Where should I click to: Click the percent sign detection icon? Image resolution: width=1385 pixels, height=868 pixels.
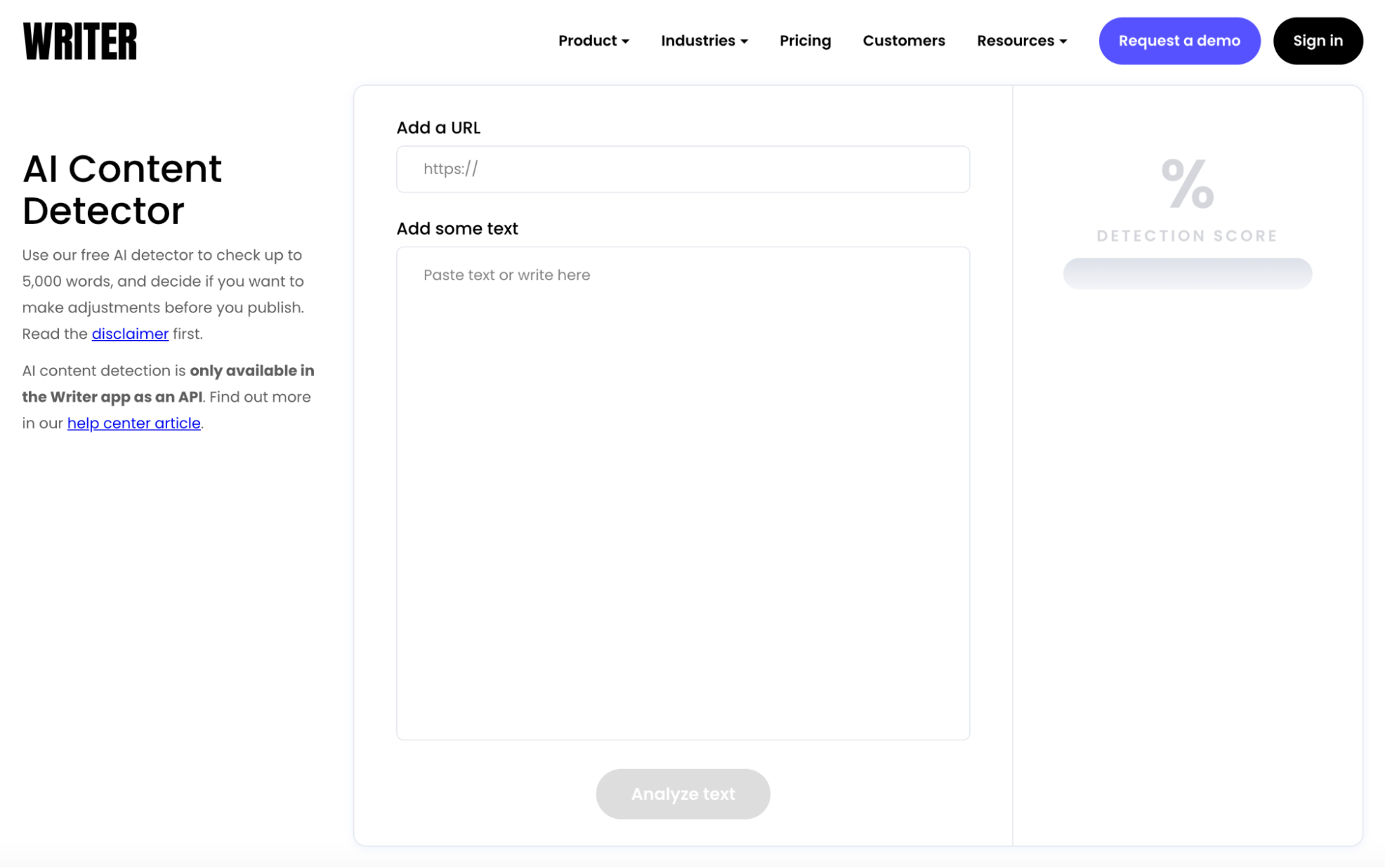(1187, 184)
